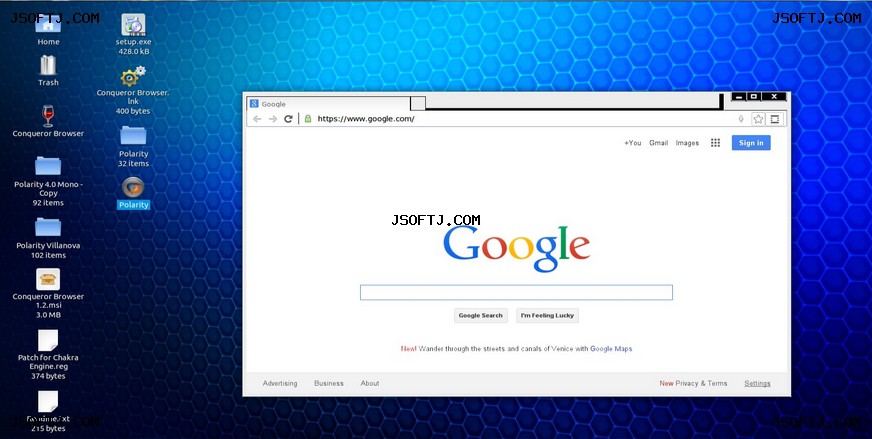Switch to the Google tab

tap(328, 104)
